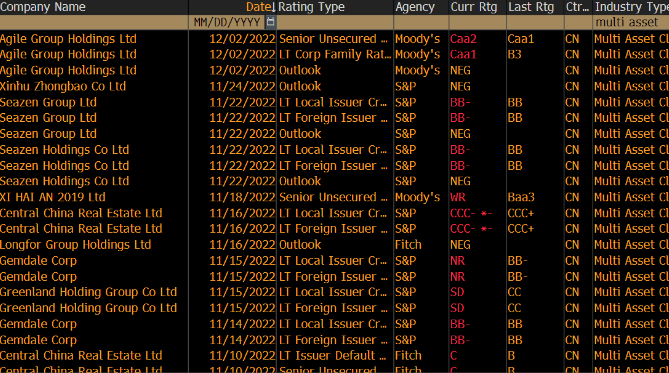Select Central China Real Estate LT Local row
The width and height of the screenshot is (669, 373).
coord(334,213)
